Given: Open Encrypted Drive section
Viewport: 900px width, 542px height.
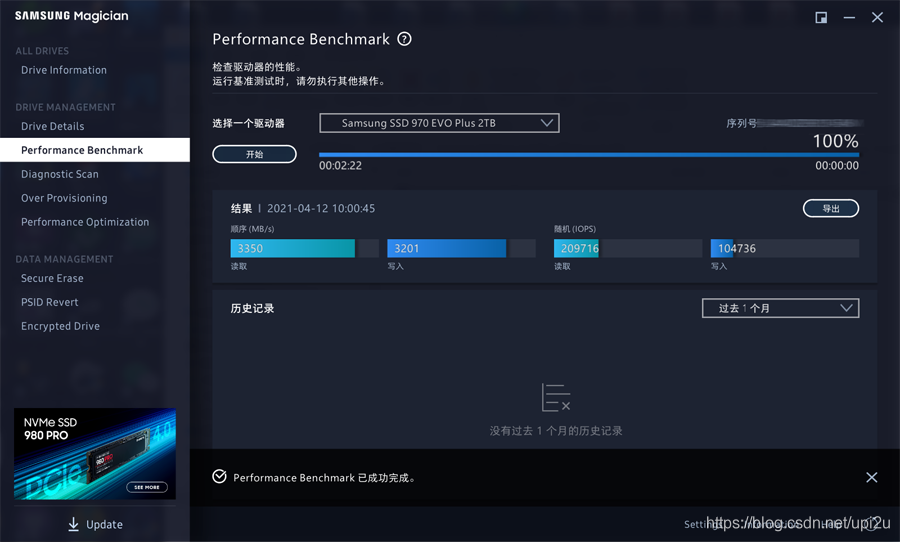Looking at the screenshot, I should tap(60, 326).
